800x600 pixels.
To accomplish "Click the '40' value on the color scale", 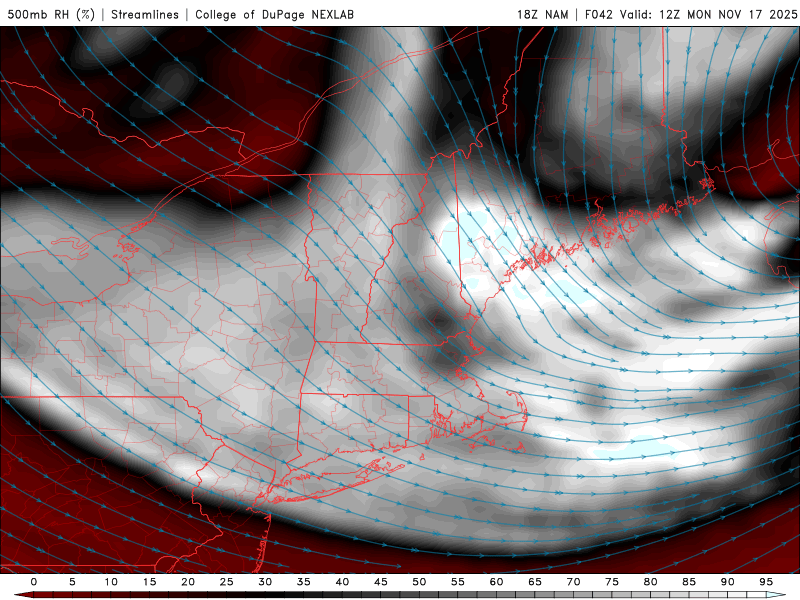I will pos(342,582).
